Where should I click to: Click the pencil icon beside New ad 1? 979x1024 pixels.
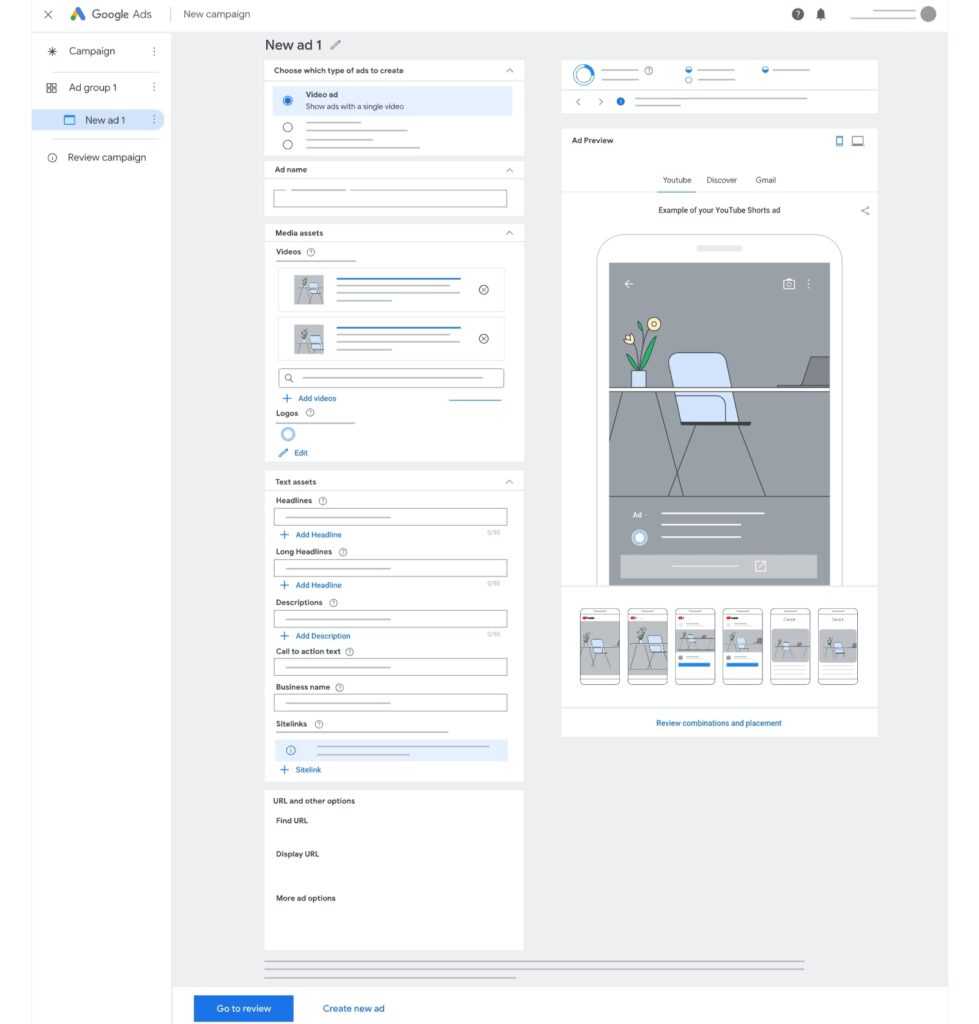[x=335, y=45]
